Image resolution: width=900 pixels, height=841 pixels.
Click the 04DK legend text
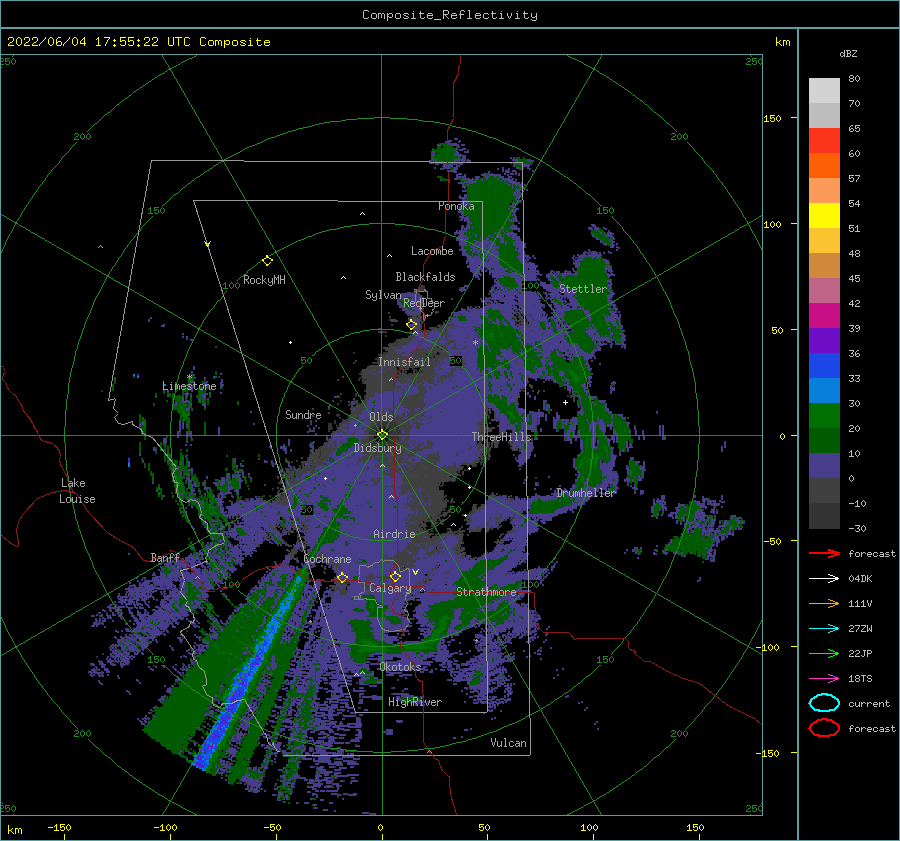[860, 578]
